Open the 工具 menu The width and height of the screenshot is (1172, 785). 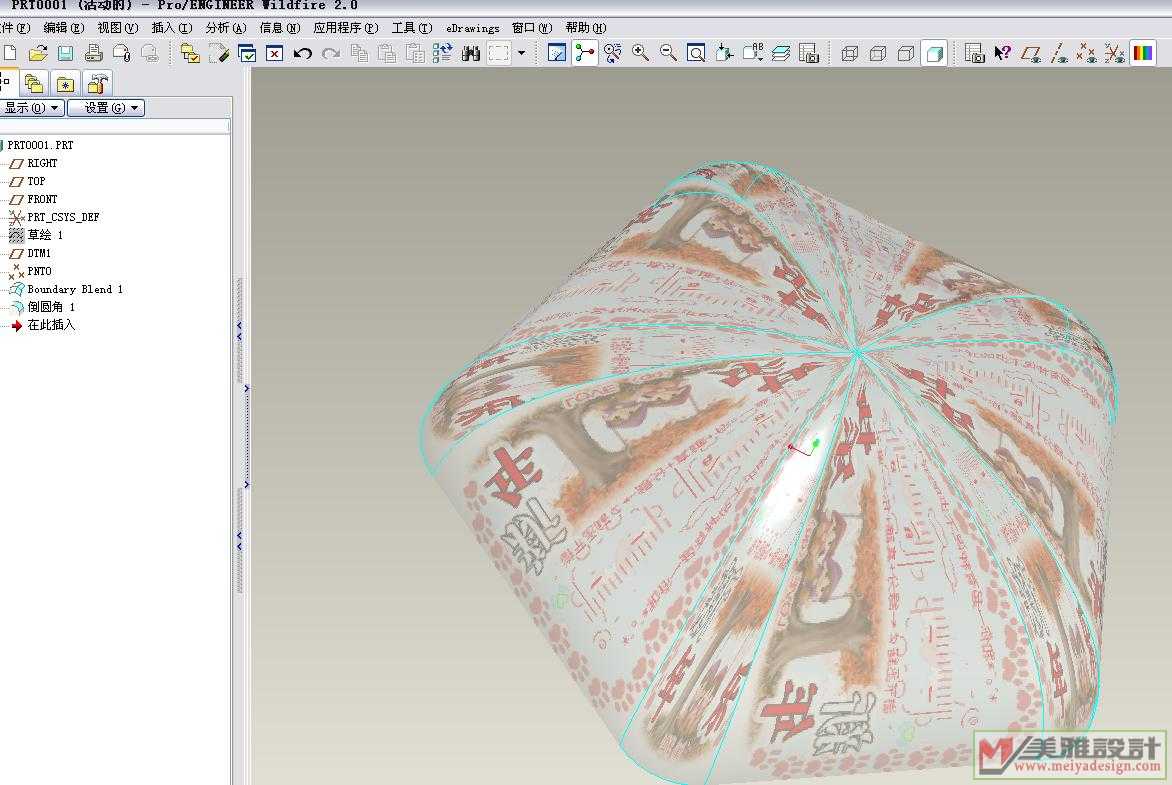click(x=411, y=28)
